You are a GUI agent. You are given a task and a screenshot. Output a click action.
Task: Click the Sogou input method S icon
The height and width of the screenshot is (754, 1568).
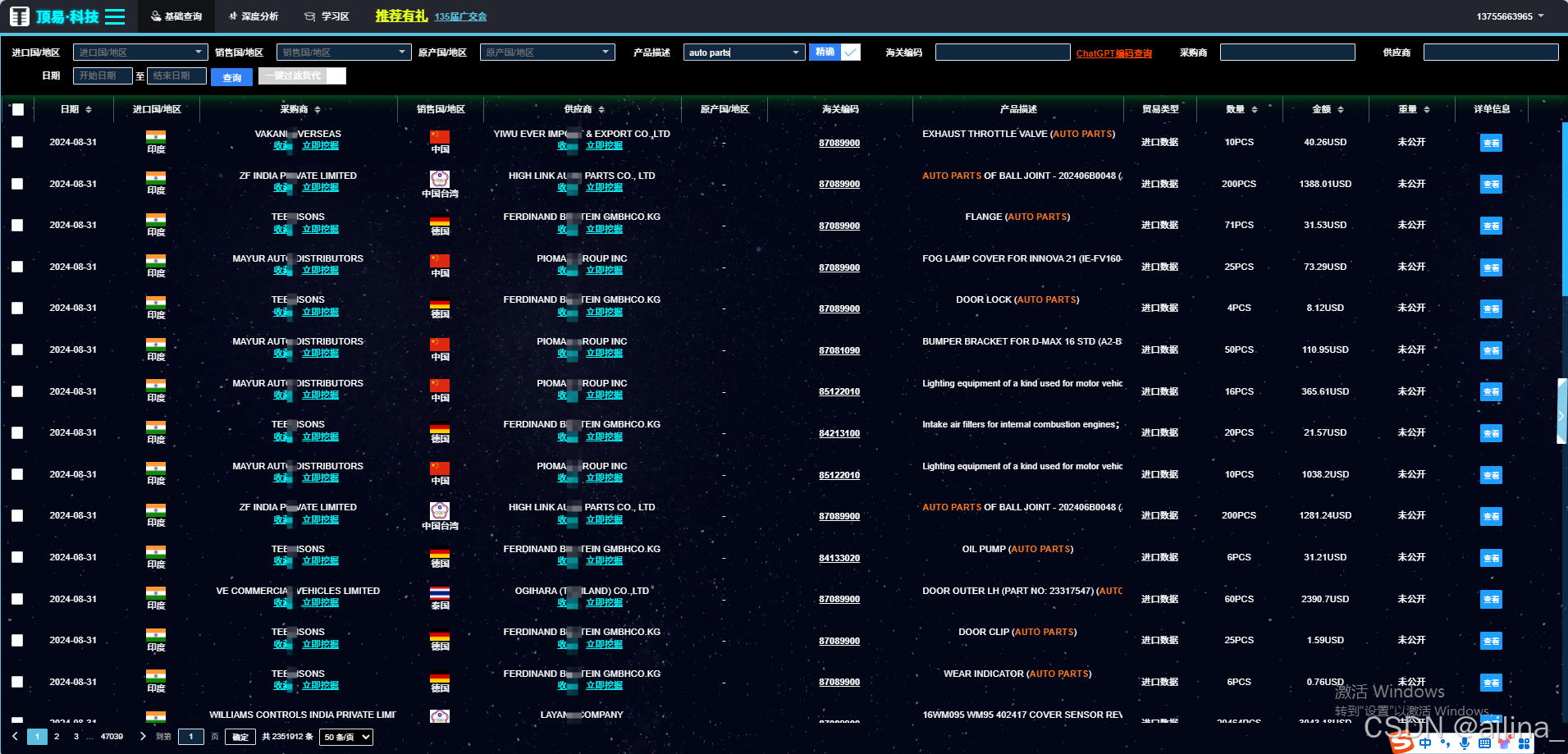pos(1401,743)
